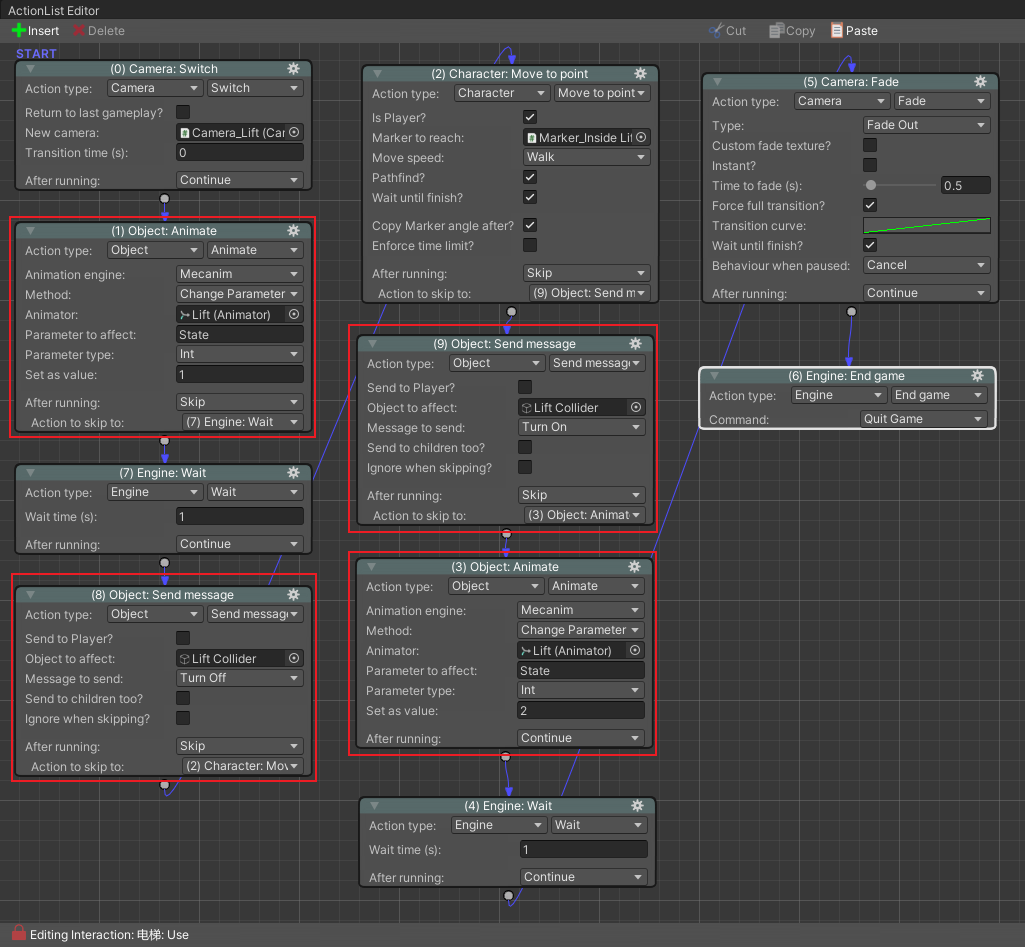Open End game action dropdown in node (6)
The height and width of the screenshot is (947, 1025).
pos(939,395)
